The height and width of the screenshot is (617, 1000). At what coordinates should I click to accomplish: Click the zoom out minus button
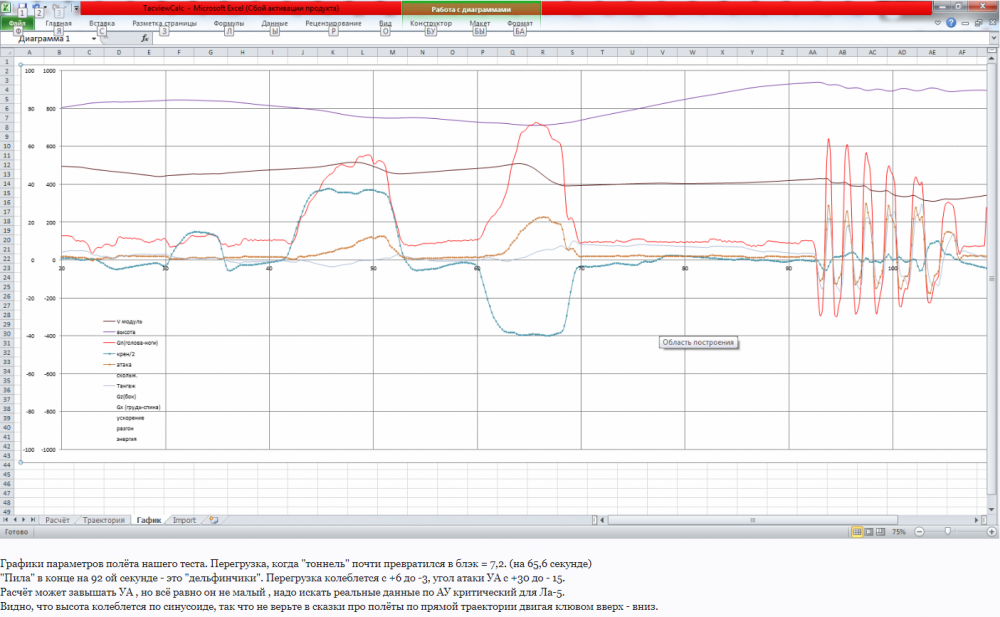click(919, 532)
